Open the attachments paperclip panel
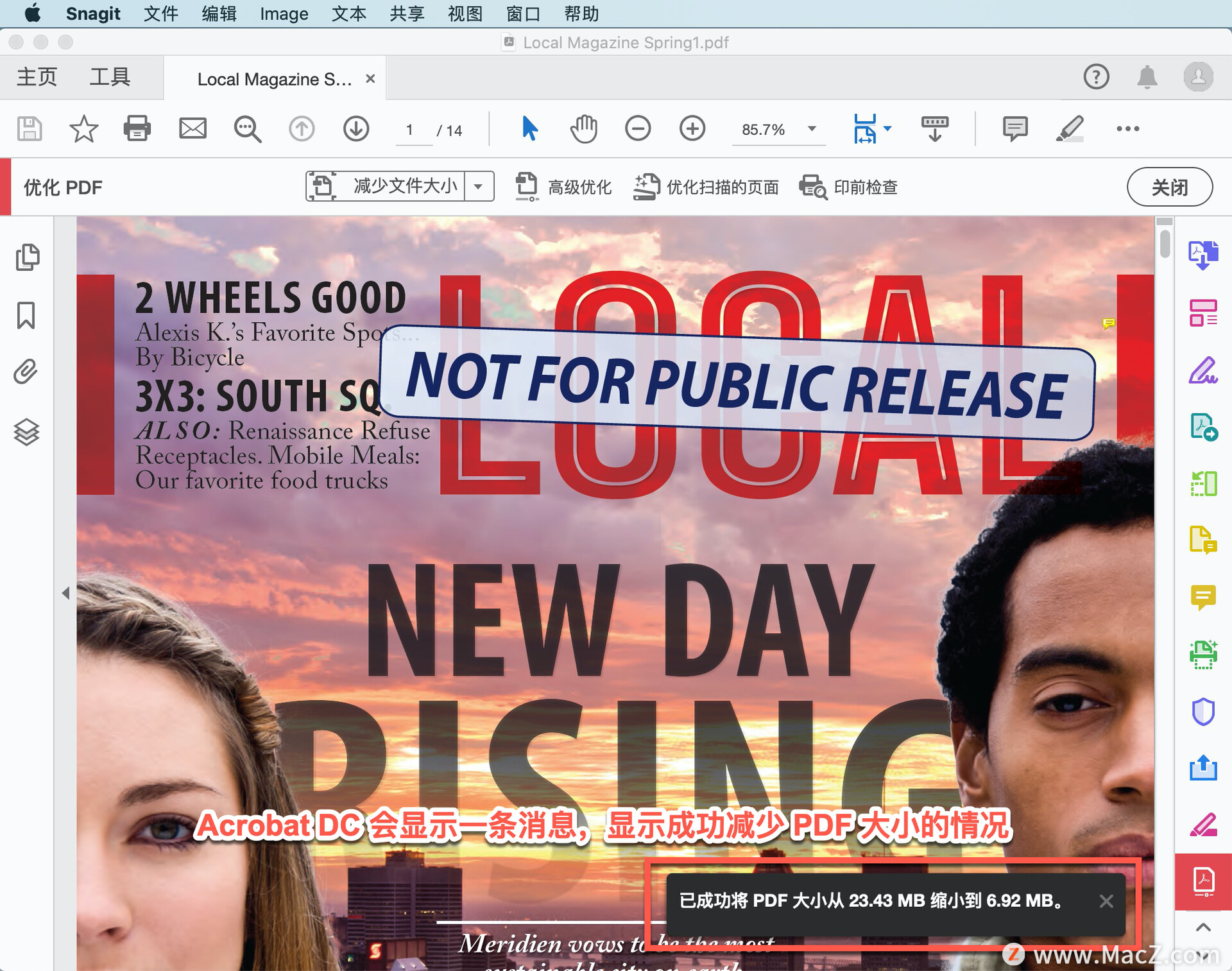Viewport: 1232px width, 971px height. (26, 372)
